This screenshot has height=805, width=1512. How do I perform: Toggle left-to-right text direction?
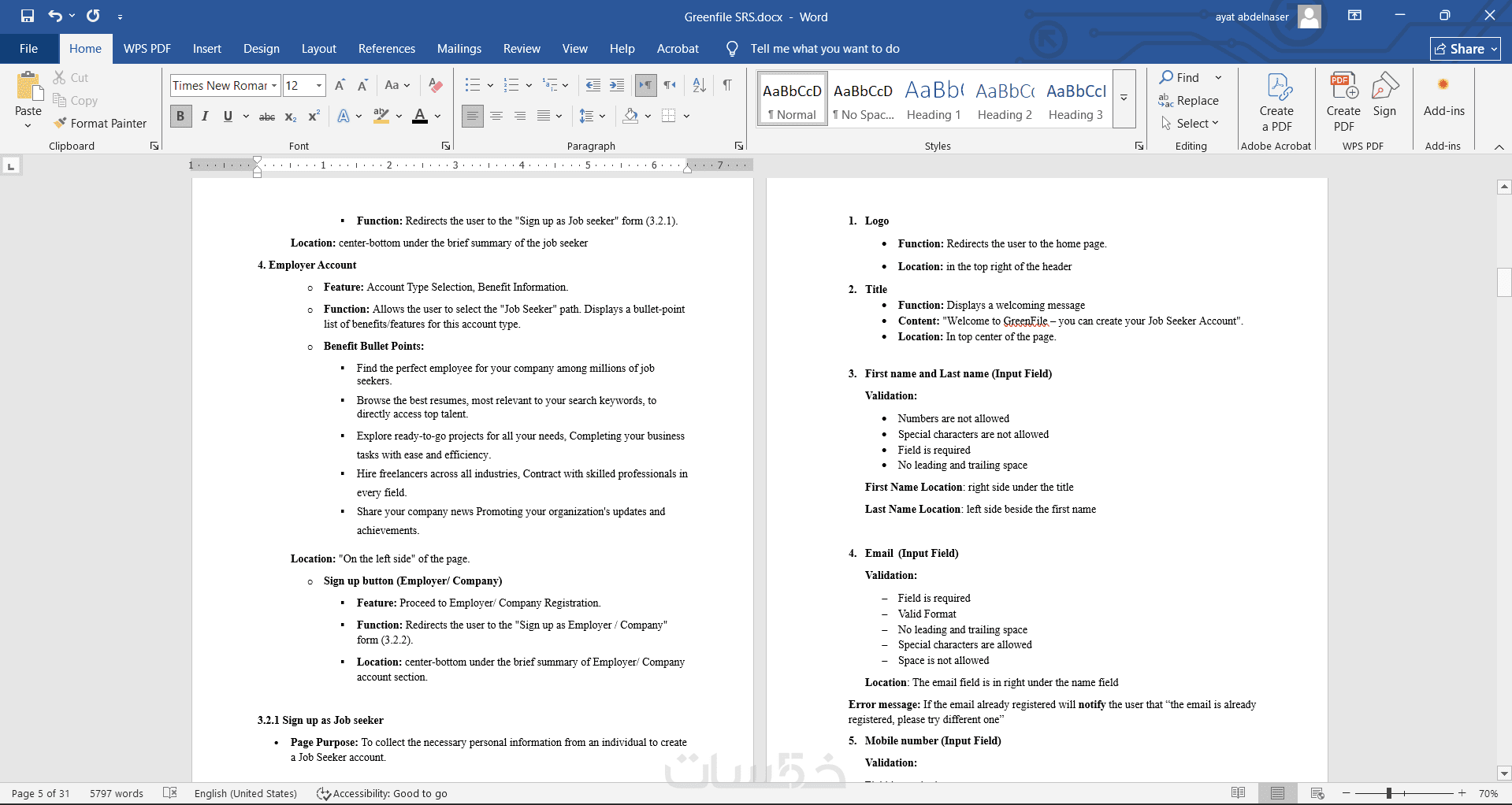pyautogui.click(x=645, y=85)
